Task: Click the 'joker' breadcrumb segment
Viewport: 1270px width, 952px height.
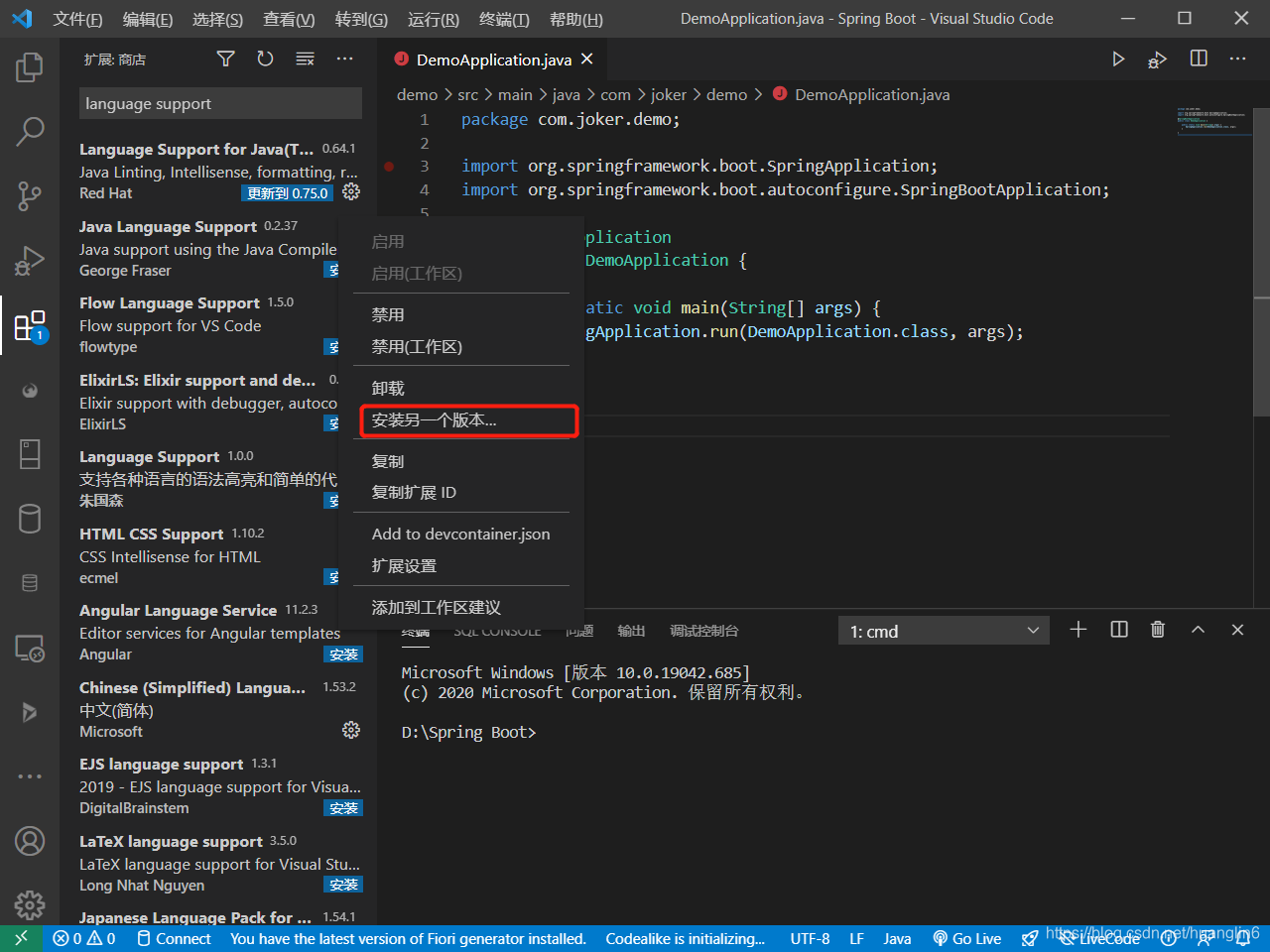Action: coord(668,94)
